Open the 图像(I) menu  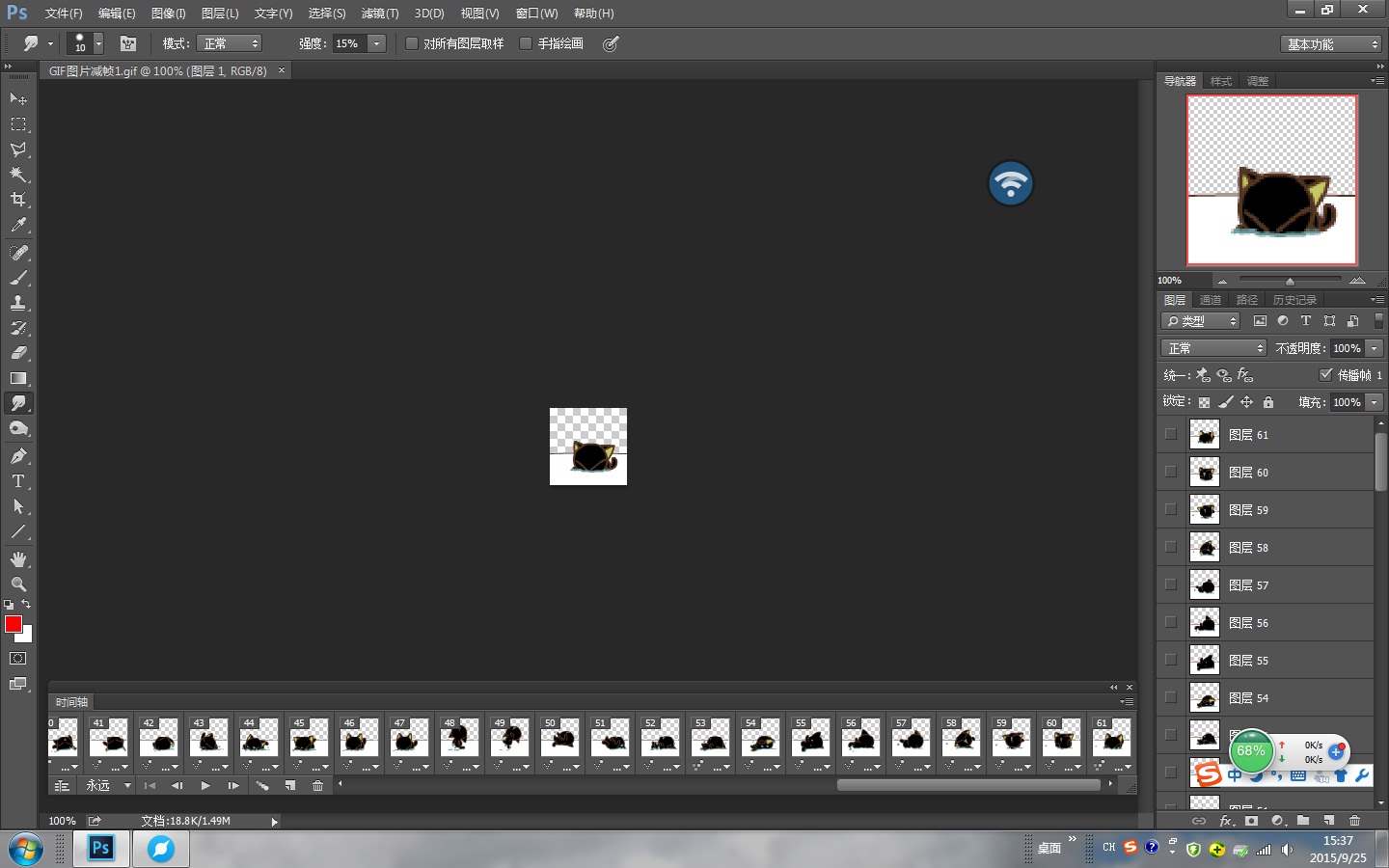tap(169, 14)
